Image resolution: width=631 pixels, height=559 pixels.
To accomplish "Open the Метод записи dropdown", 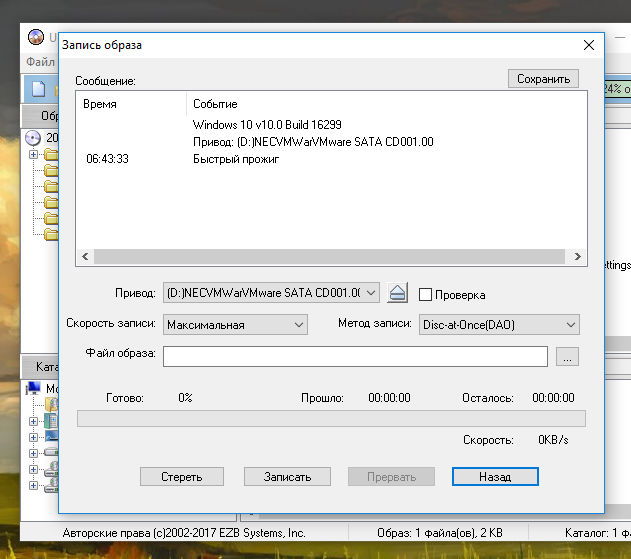I will click(x=499, y=324).
